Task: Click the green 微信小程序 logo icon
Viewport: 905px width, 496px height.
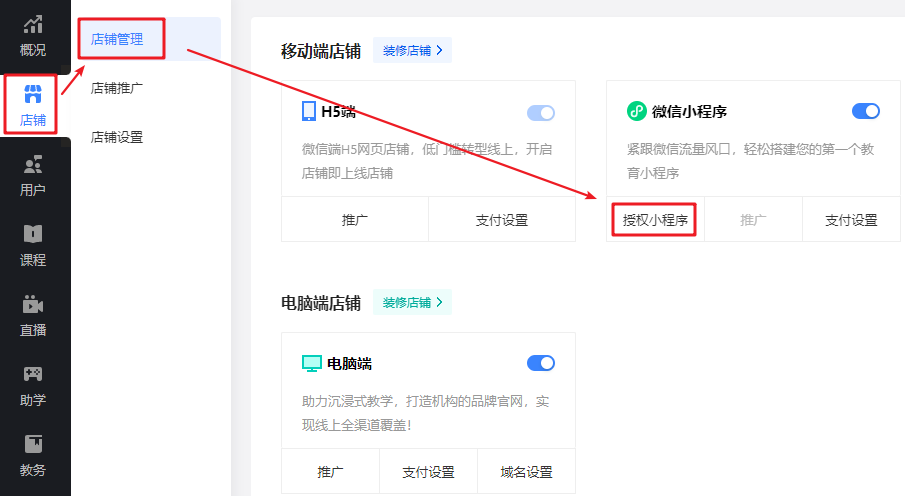Action: tap(637, 111)
